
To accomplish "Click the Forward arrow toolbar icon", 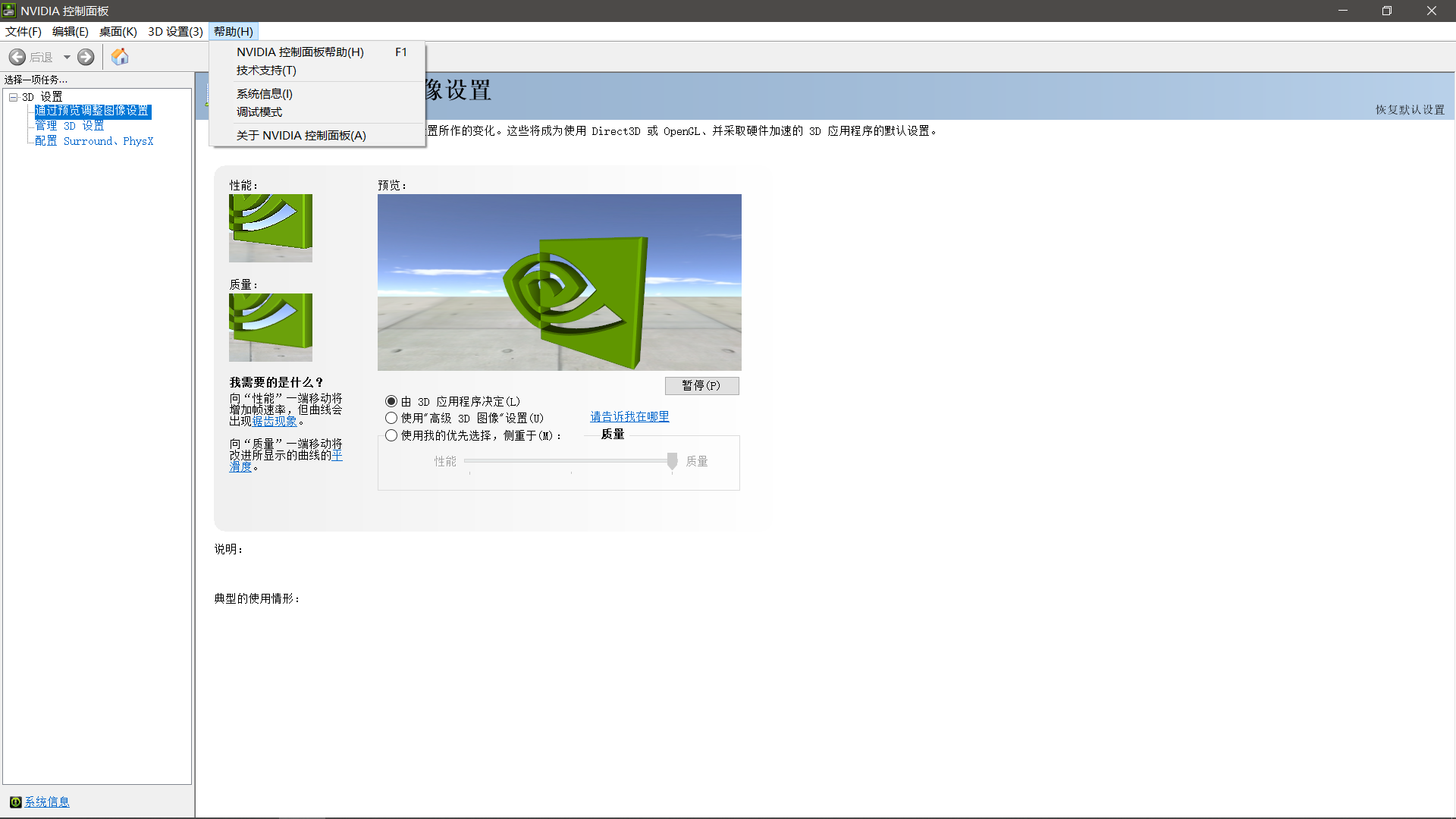I will [x=86, y=57].
